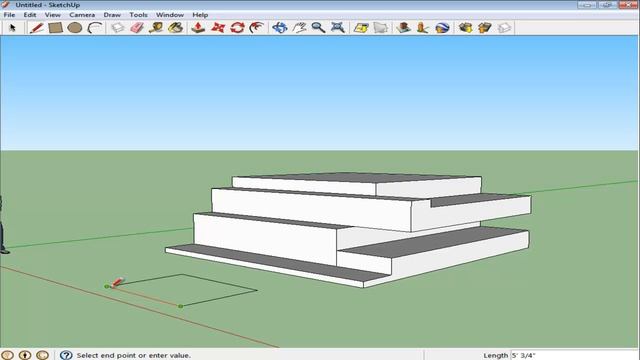The image size is (640, 360).
Task: Select the pink Eraser tool
Action: click(x=137, y=28)
